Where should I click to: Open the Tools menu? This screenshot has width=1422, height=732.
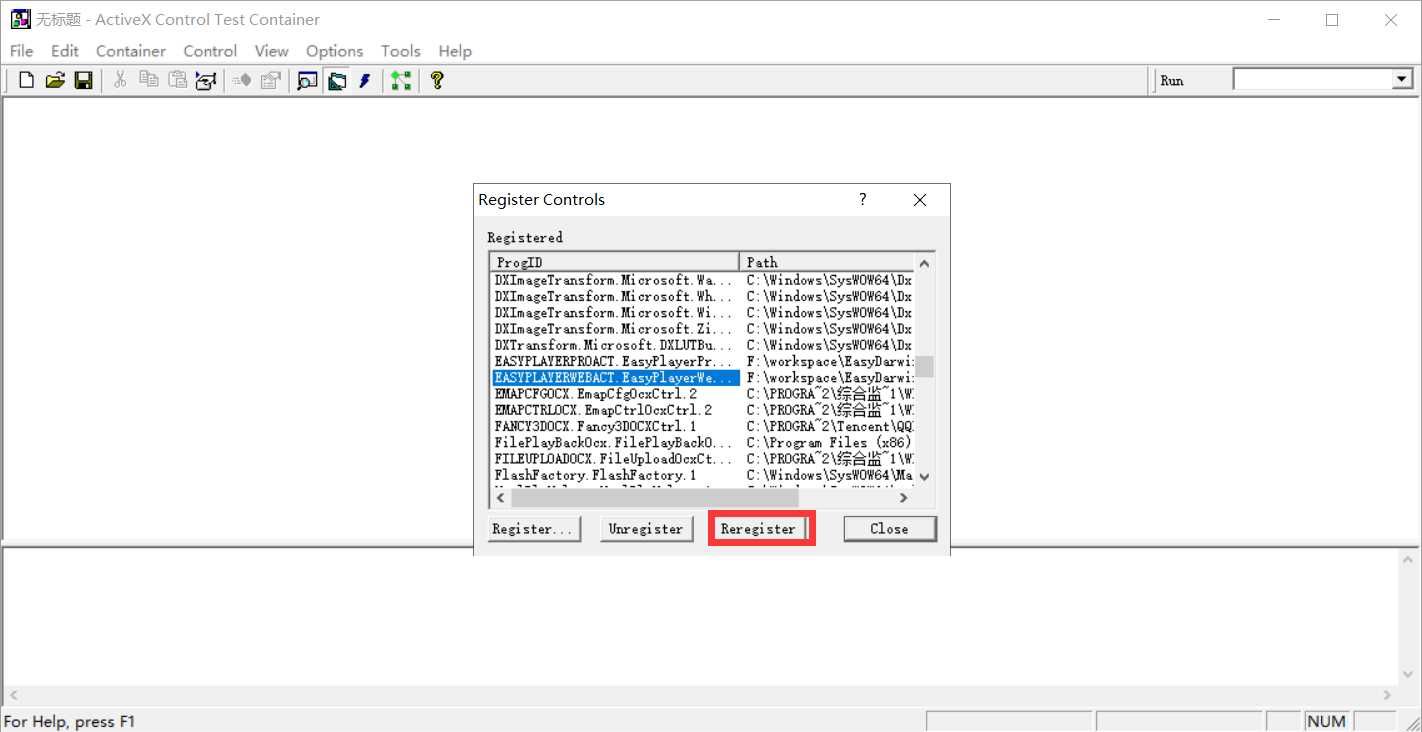pyautogui.click(x=400, y=51)
